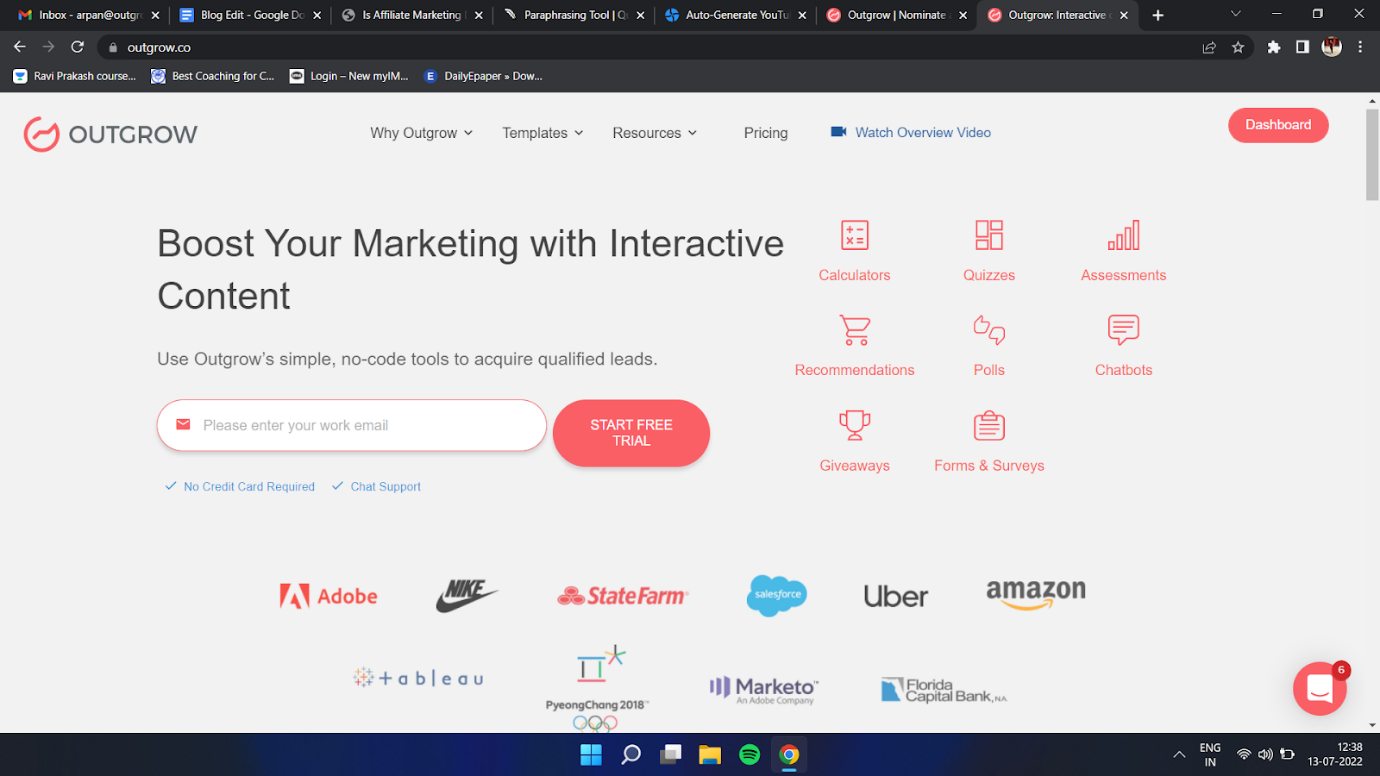Open the Resources dropdown menu

[x=654, y=133]
